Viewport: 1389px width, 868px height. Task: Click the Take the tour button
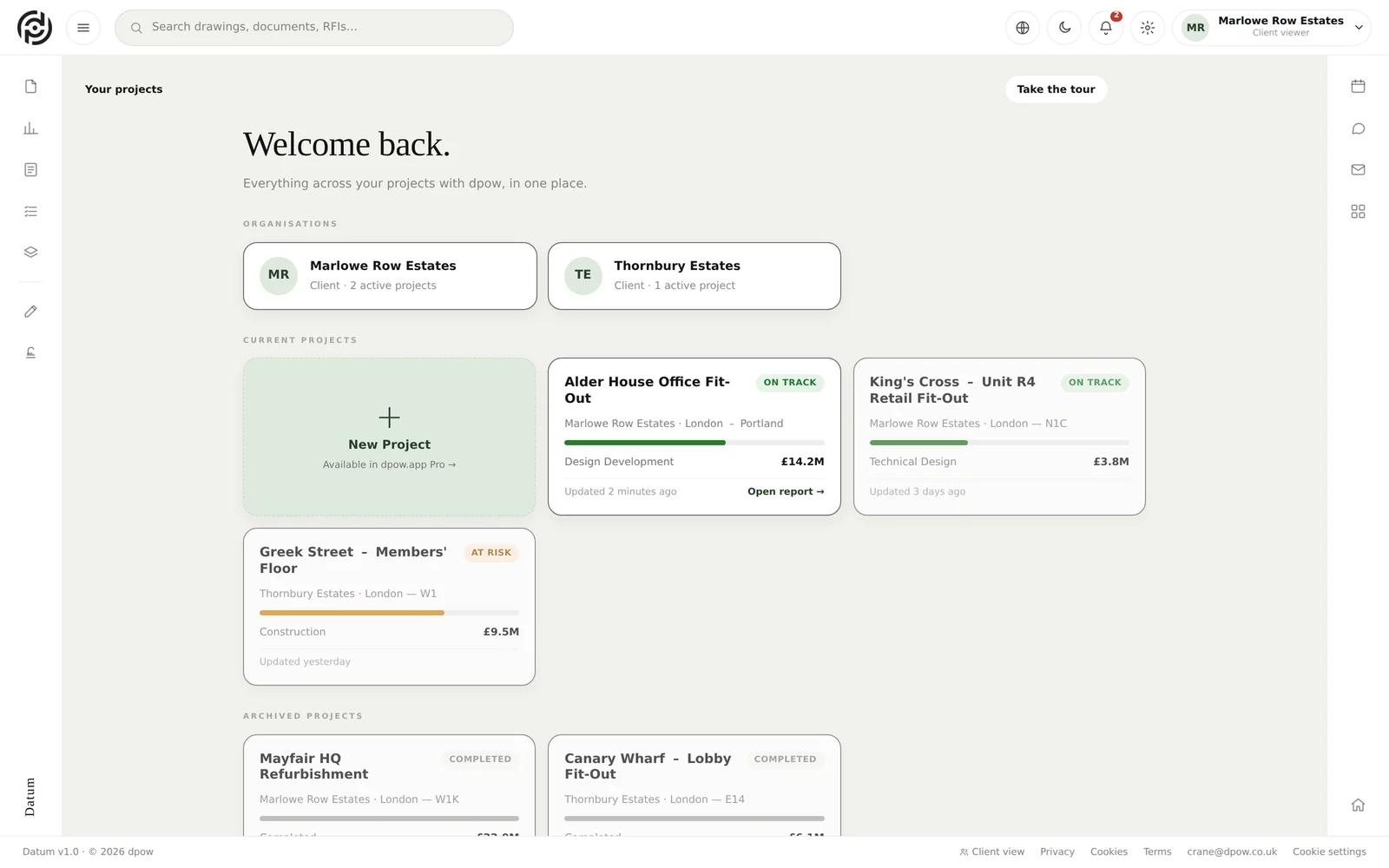coord(1056,89)
